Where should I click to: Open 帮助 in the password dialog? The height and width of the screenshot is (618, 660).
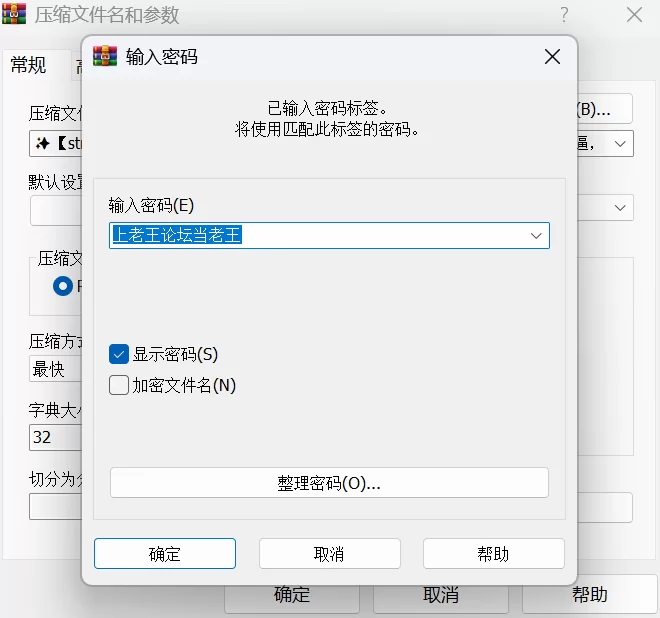coord(493,554)
